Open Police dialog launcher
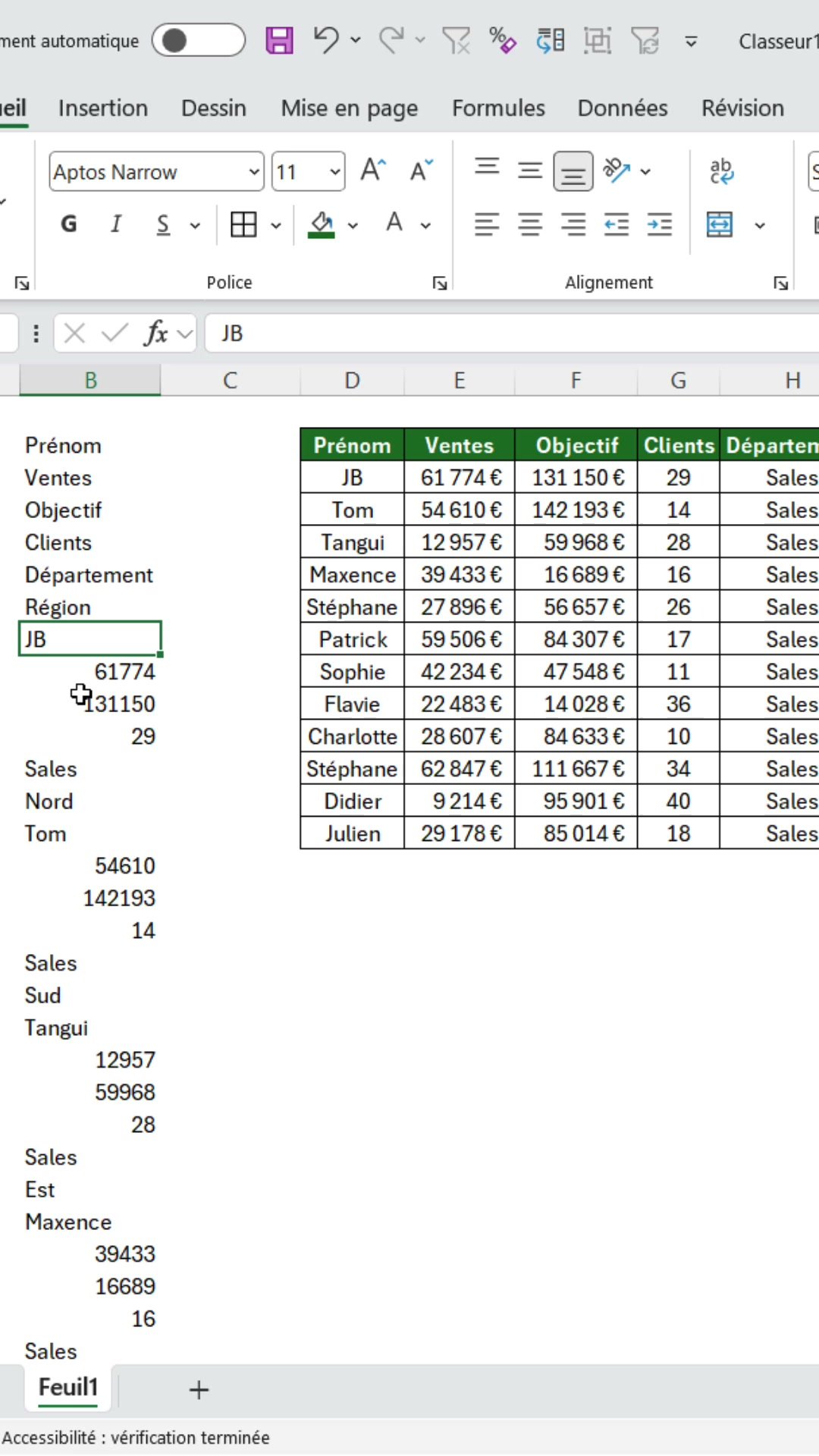Screen dimensions: 819x1456 [x=440, y=283]
